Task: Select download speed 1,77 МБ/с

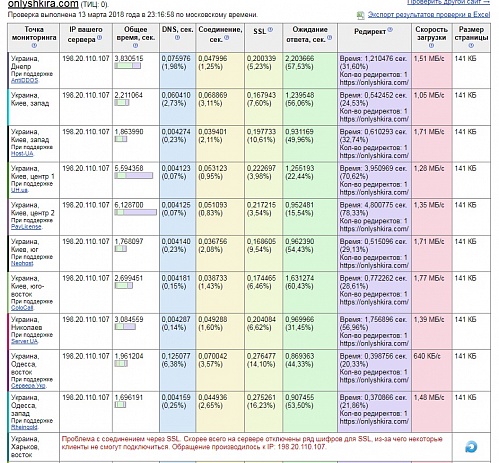Action: pos(429,278)
